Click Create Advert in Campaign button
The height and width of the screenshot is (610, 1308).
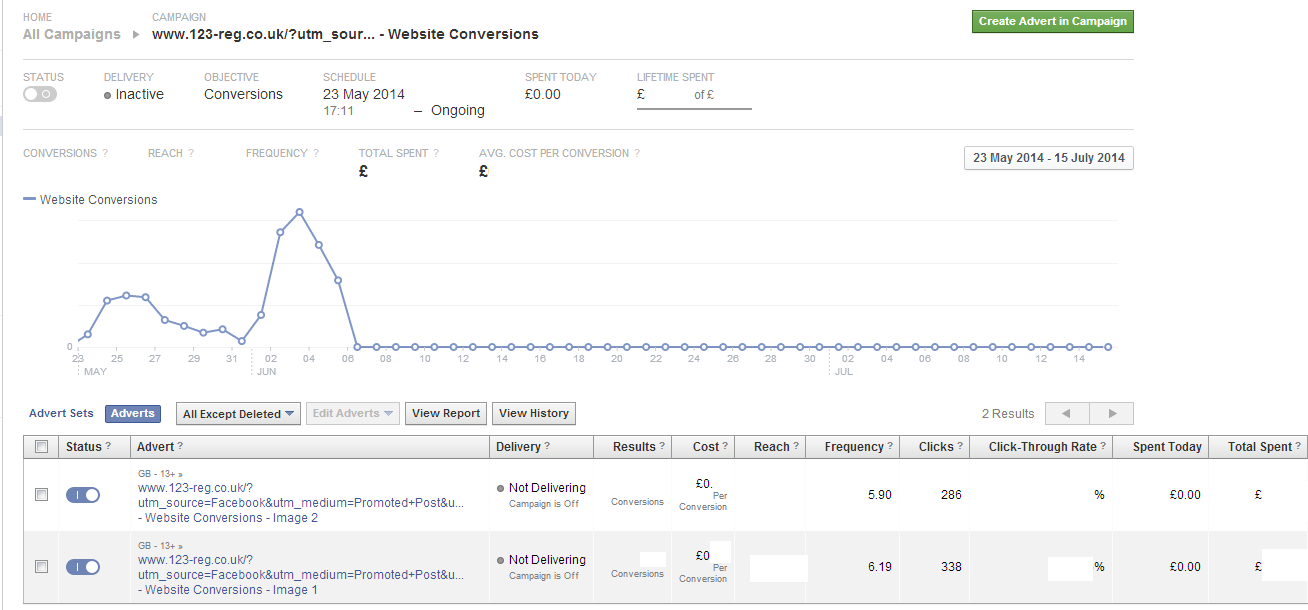[1053, 22]
